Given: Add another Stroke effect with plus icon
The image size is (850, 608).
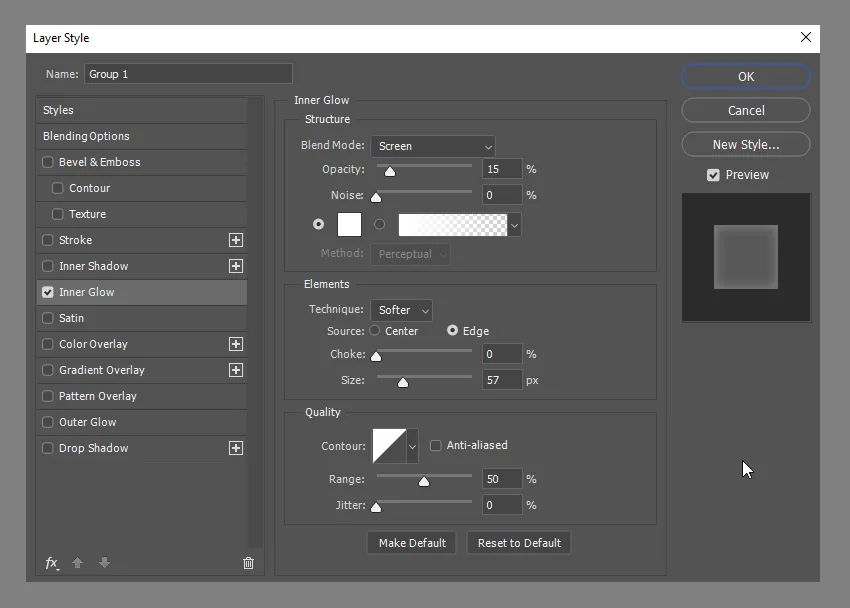Looking at the screenshot, I should pyautogui.click(x=236, y=240).
